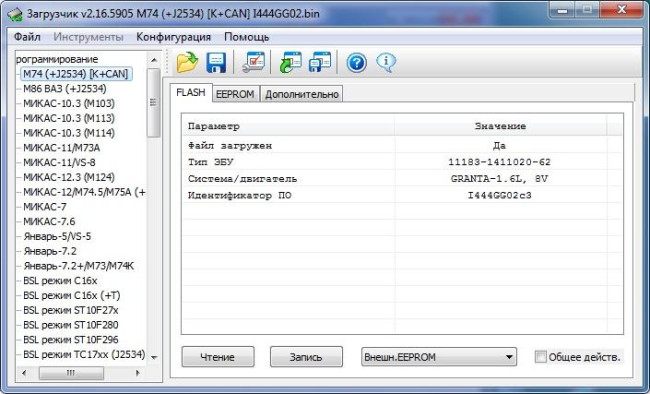Image resolution: width=650 pixels, height=394 pixels.
Task: Click the horizontal scroll right arrow
Action: pos(138,373)
